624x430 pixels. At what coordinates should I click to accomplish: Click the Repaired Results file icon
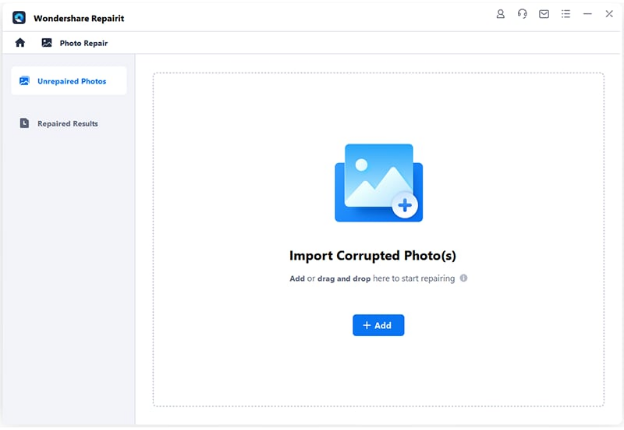(x=24, y=123)
